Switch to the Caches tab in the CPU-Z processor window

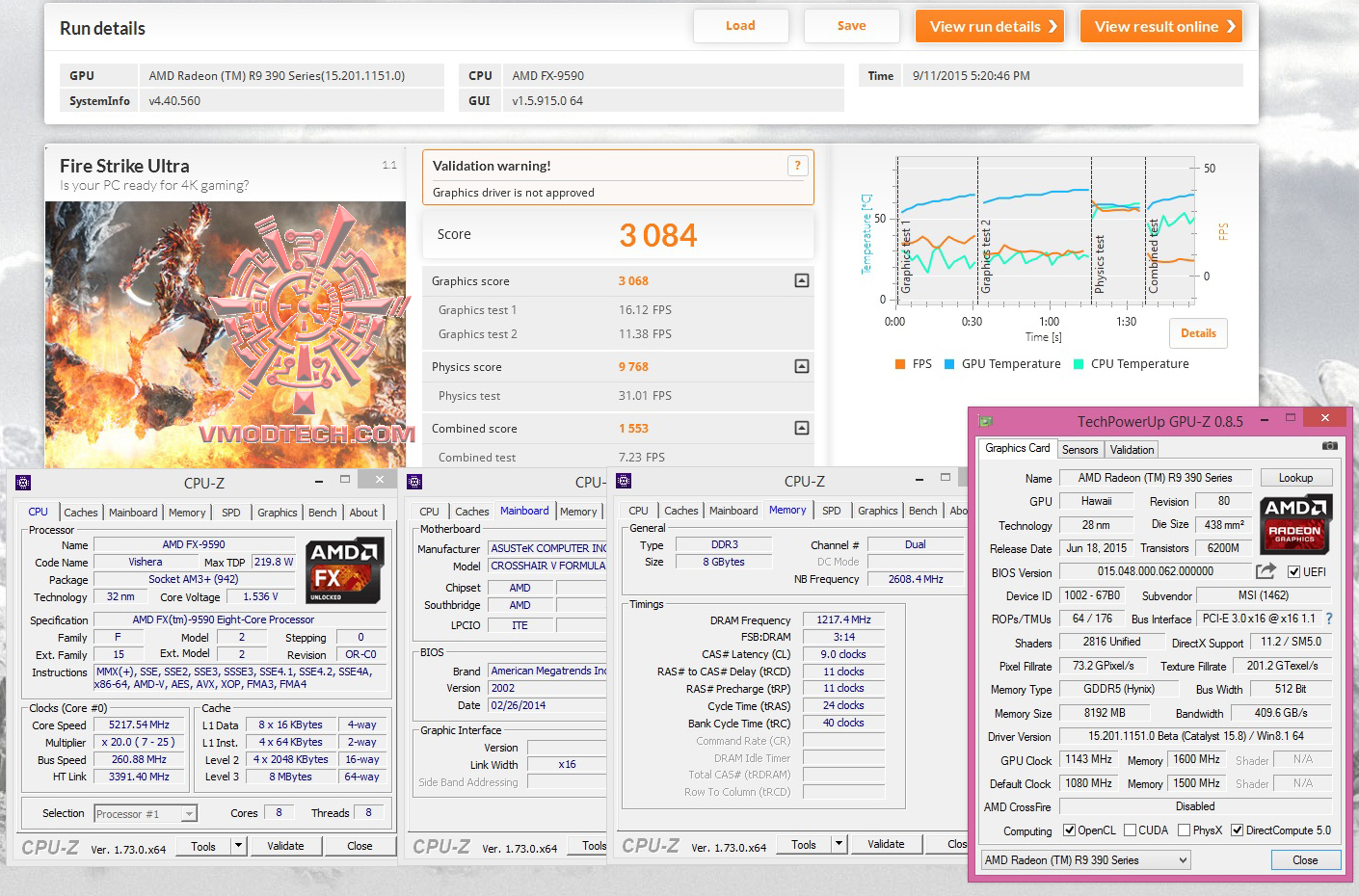click(x=81, y=513)
